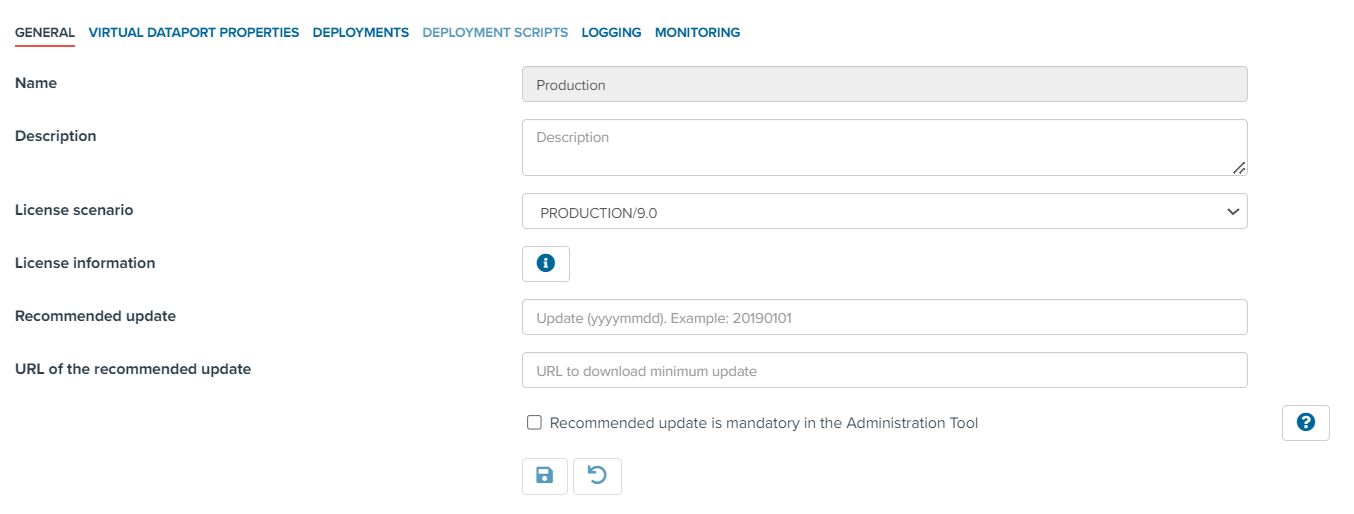Click the Name field containing Production
The width and height of the screenshot is (1354, 514).
point(885,85)
